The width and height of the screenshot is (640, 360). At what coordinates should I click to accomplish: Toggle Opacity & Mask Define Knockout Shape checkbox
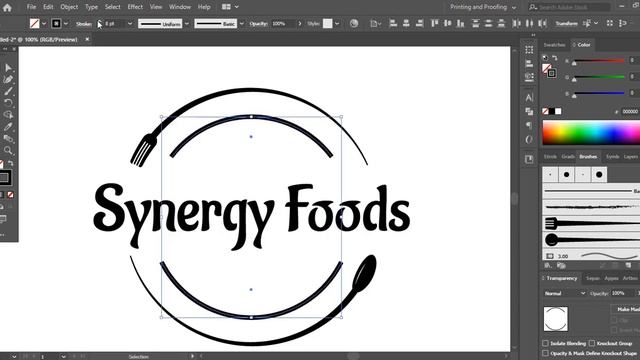pos(546,353)
